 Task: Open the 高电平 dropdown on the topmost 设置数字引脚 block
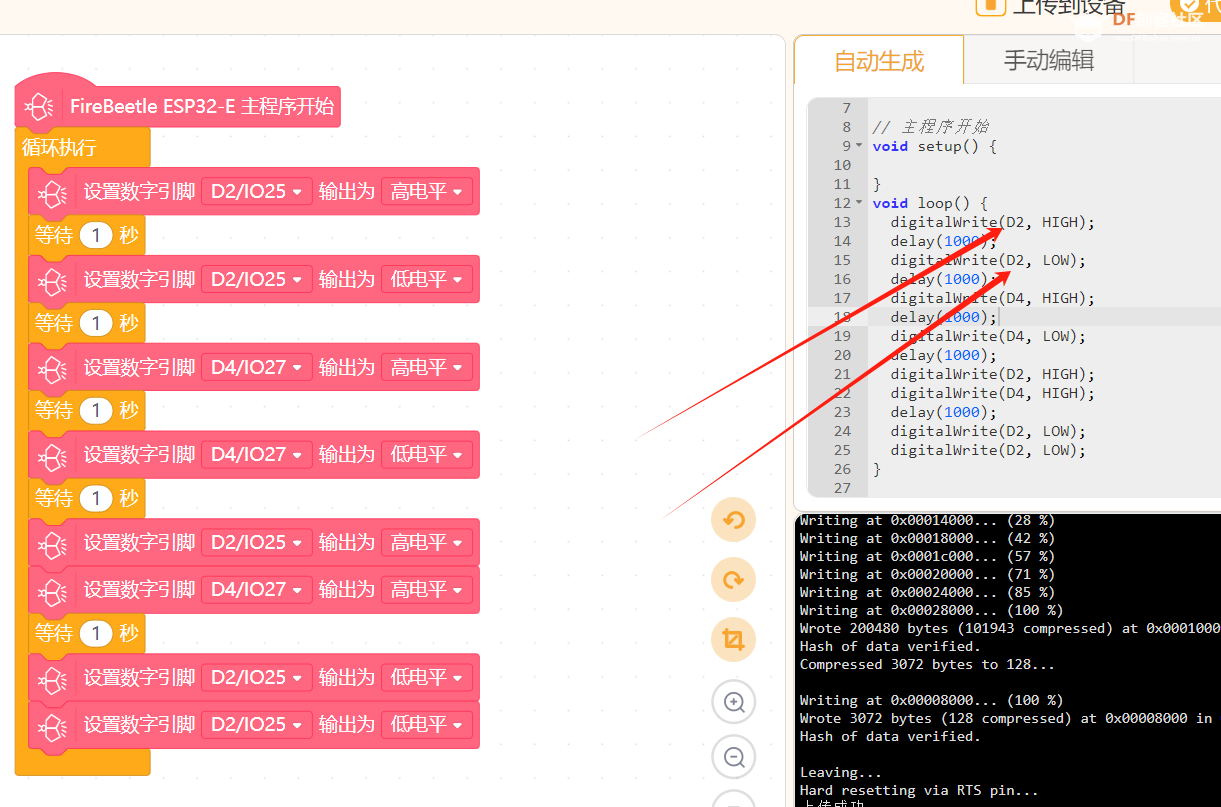pyautogui.click(x=427, y=192)
